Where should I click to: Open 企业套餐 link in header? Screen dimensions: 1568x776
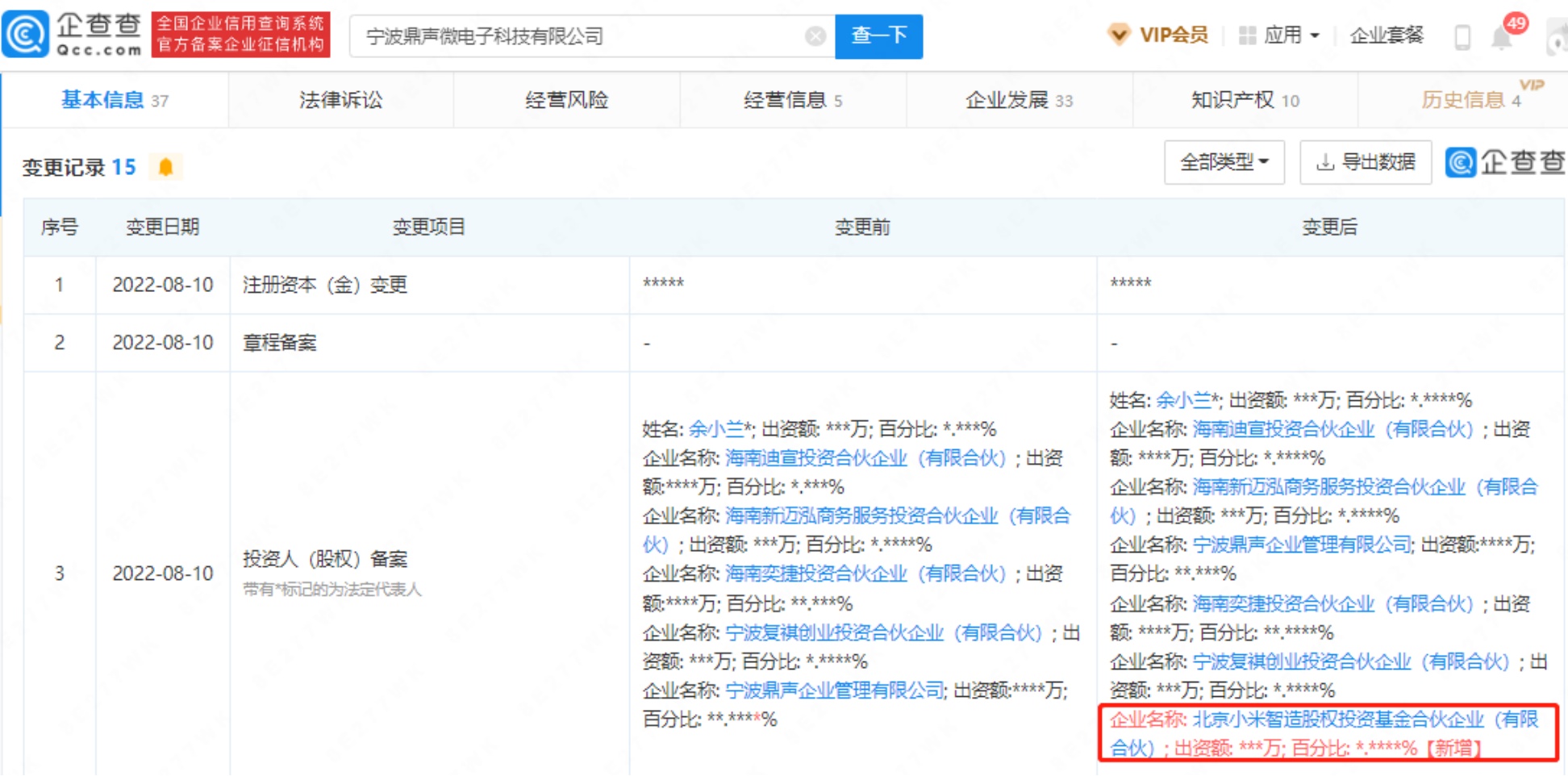(1387, 35)
